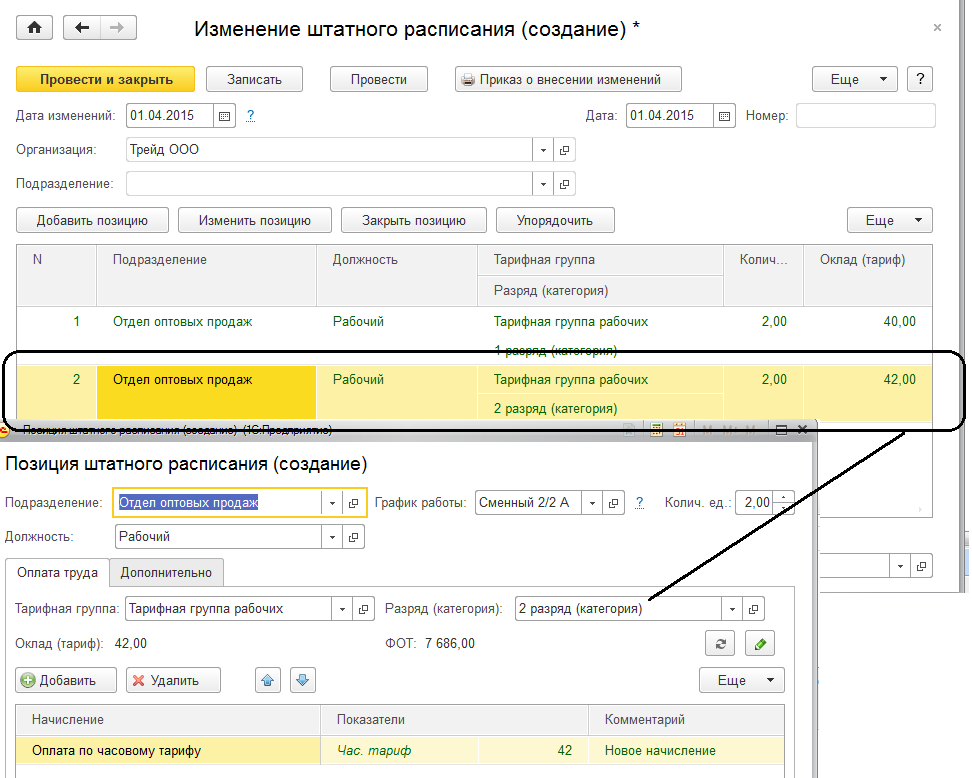Click the Home icon button
This screenshot has height=778, width=972.
pyautogui.click(x=35, y=28)
